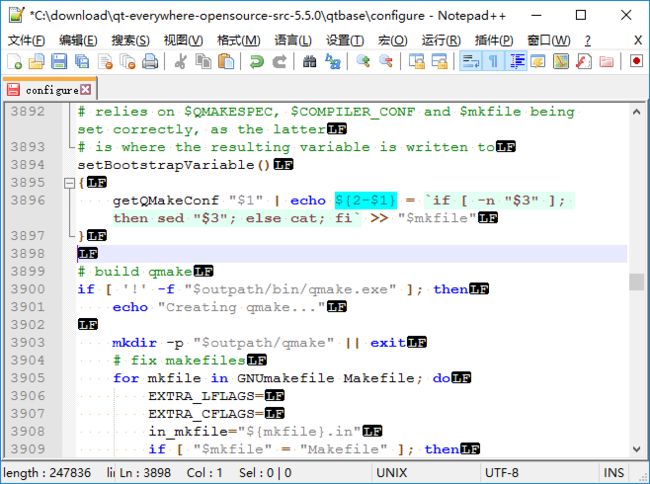This screenshot has height=484, width=650.
Task: Click '# build qmake' comment line
Action: (x=135, y=271)
